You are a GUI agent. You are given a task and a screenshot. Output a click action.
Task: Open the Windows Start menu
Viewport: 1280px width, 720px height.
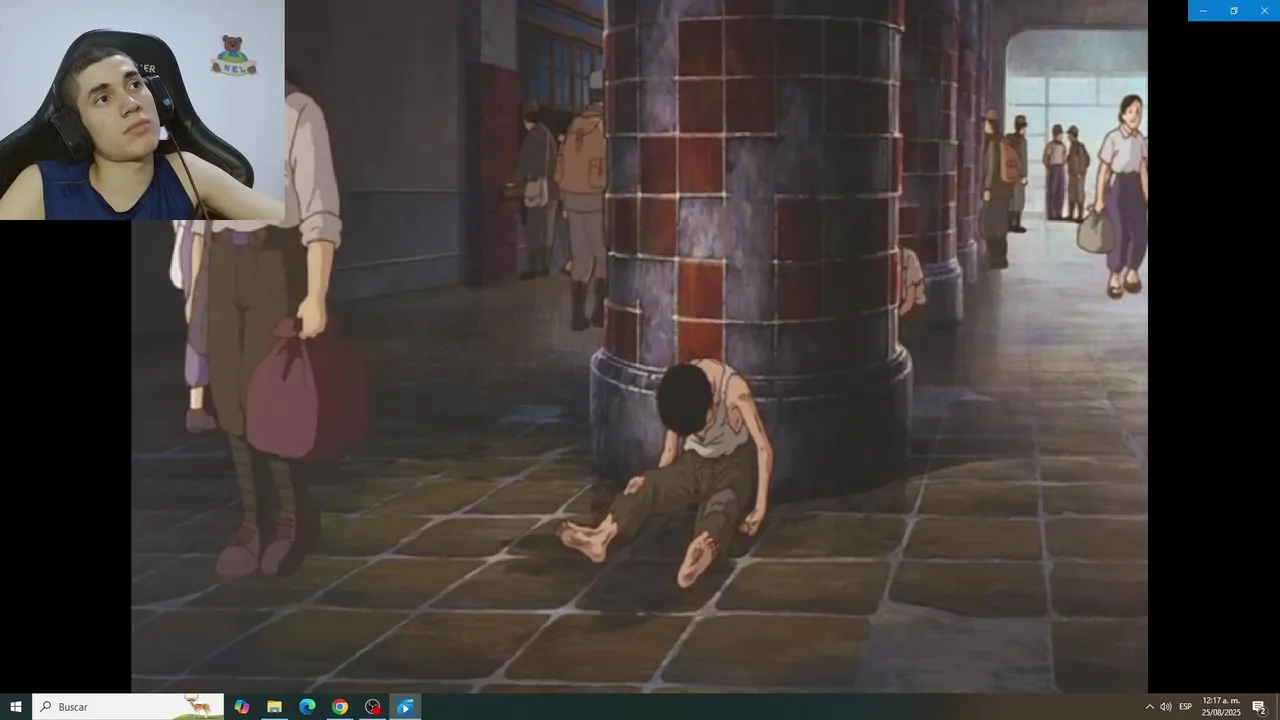[x=16, y=707]
